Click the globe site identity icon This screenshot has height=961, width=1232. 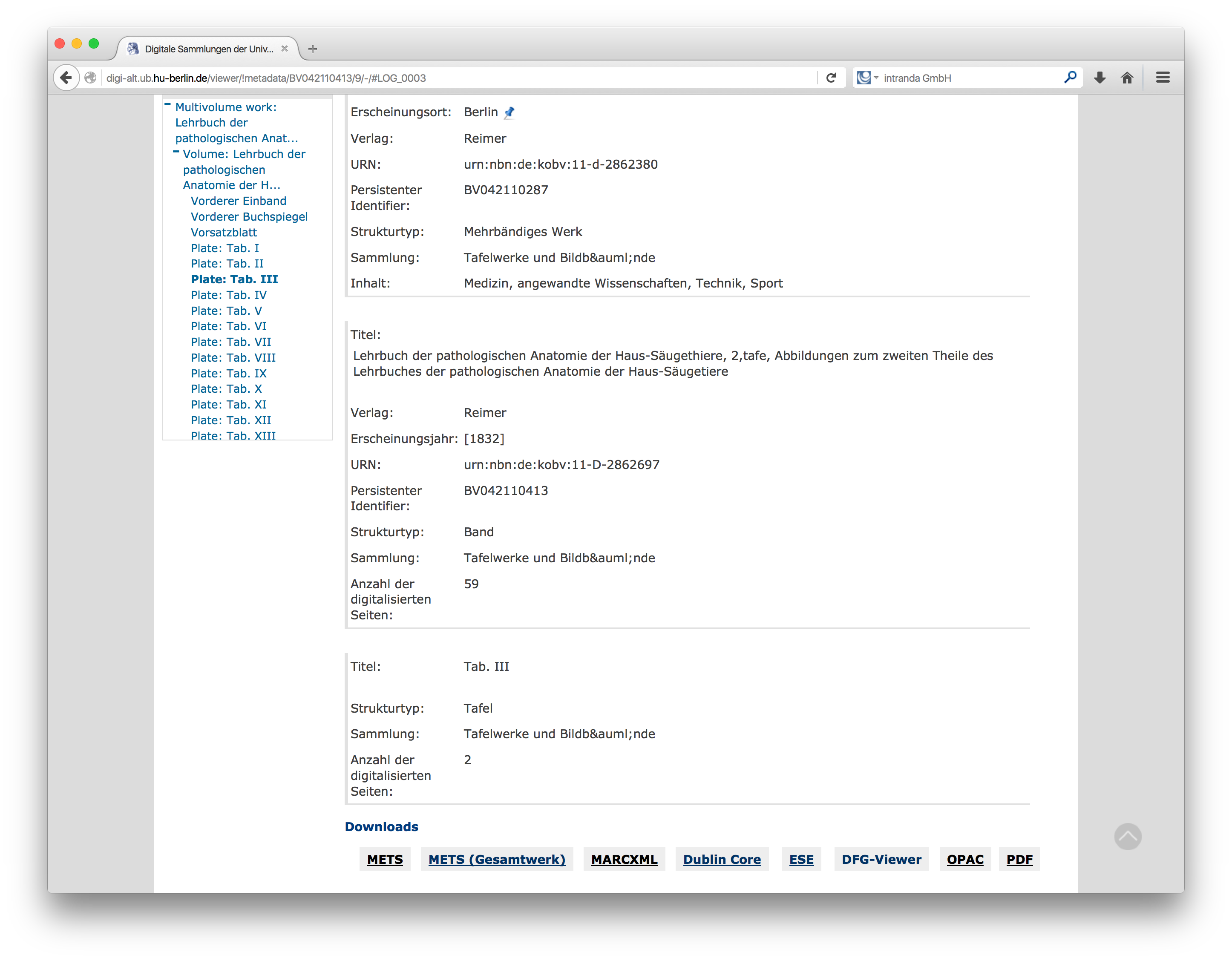click(x=90, y=78)
